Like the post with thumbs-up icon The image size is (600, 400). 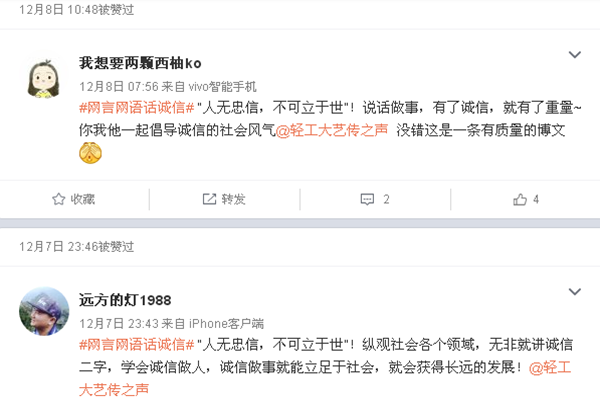point(520,199)
